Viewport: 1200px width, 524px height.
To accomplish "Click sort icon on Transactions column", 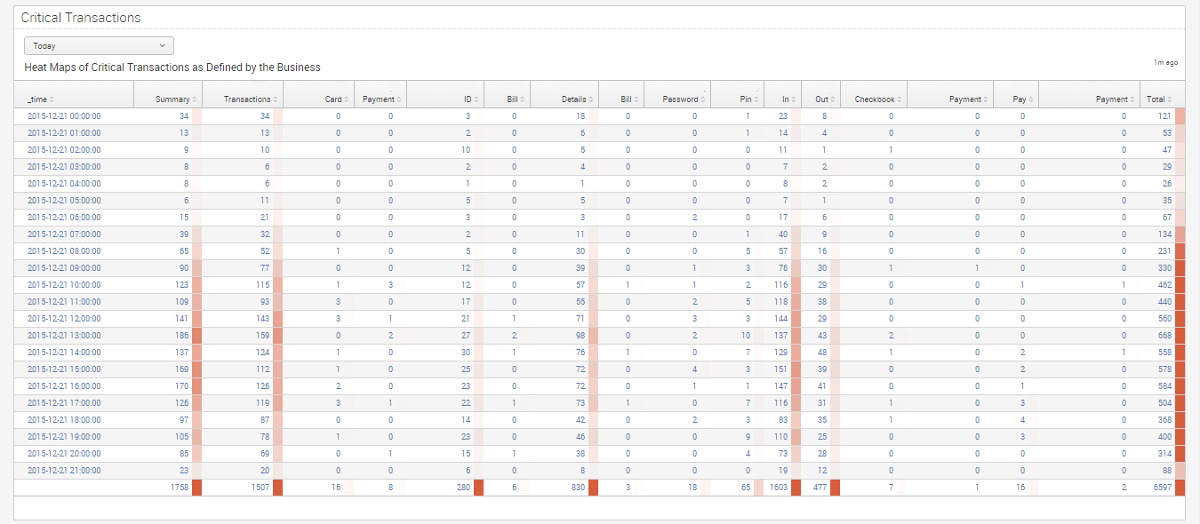I will 275,100.
